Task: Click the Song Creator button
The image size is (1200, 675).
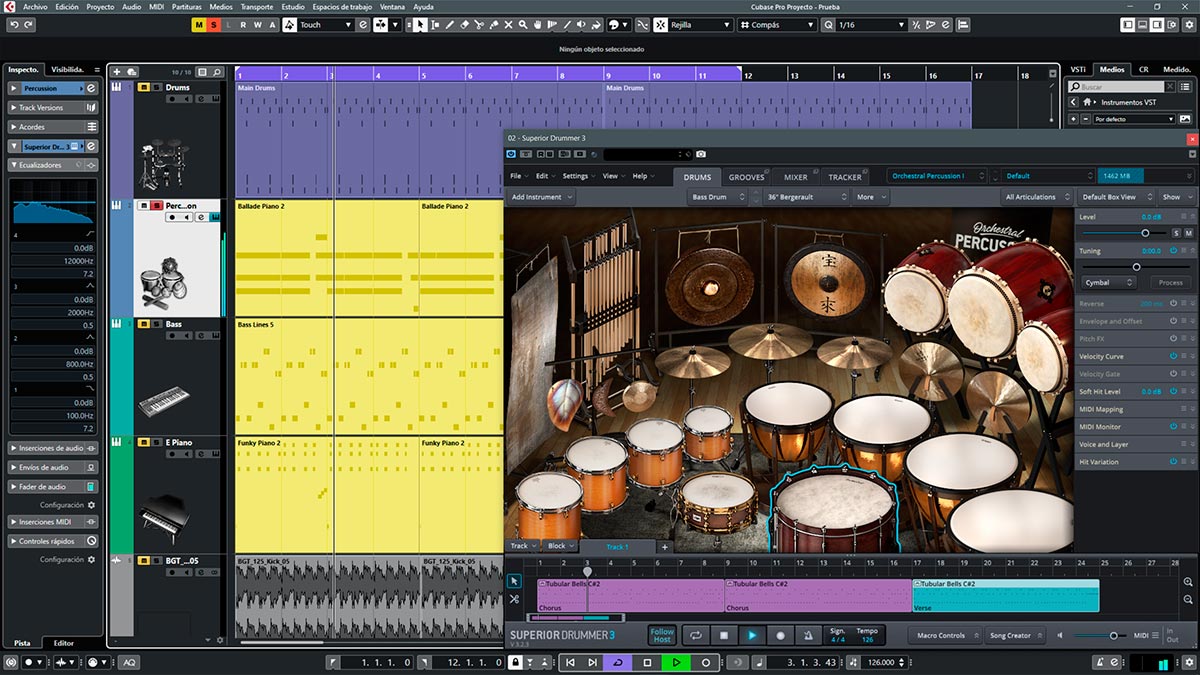Action: pos(1014,635)
